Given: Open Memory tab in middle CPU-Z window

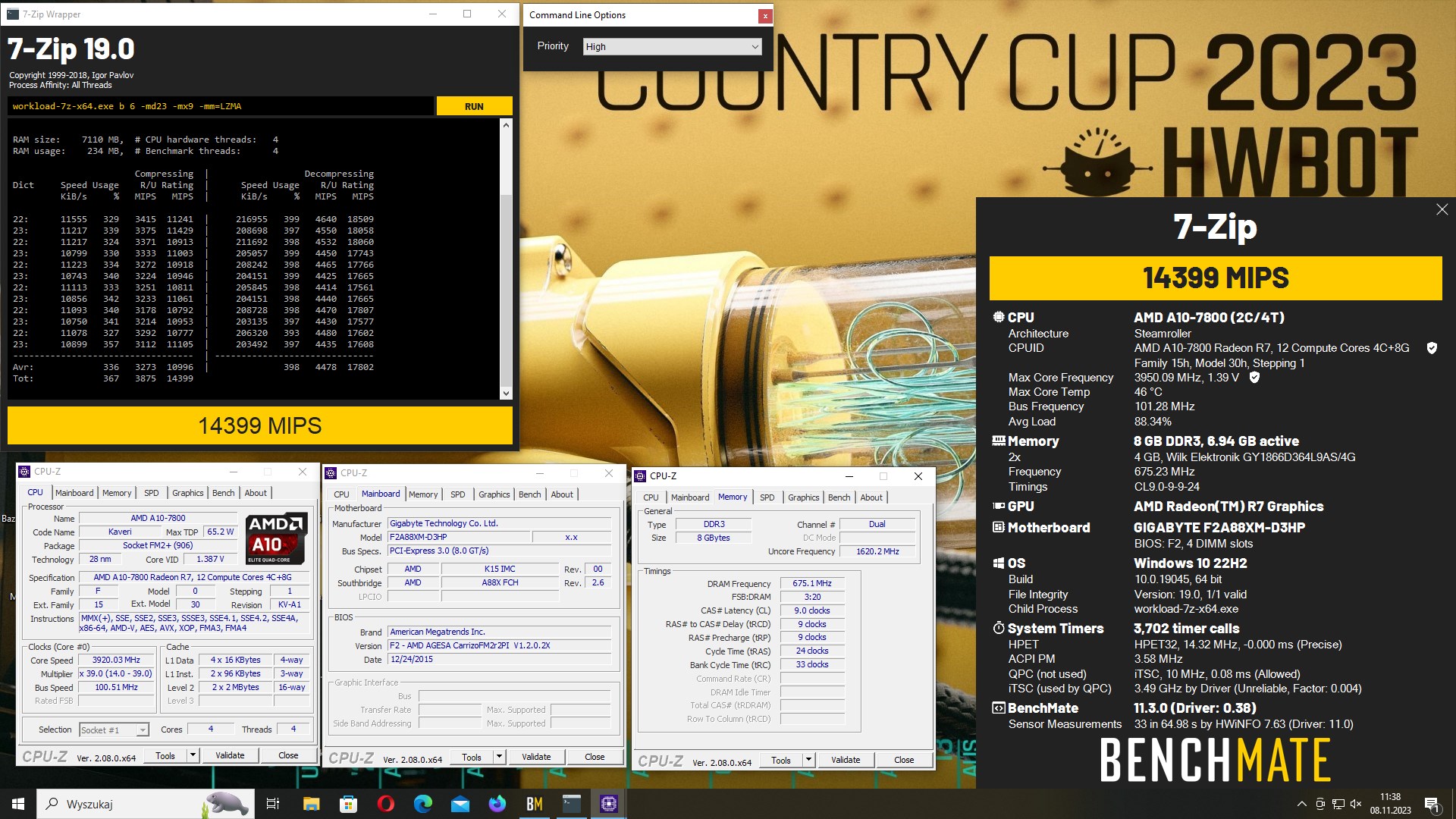Looking at the screenshot, I should click(x=423, y=494).
